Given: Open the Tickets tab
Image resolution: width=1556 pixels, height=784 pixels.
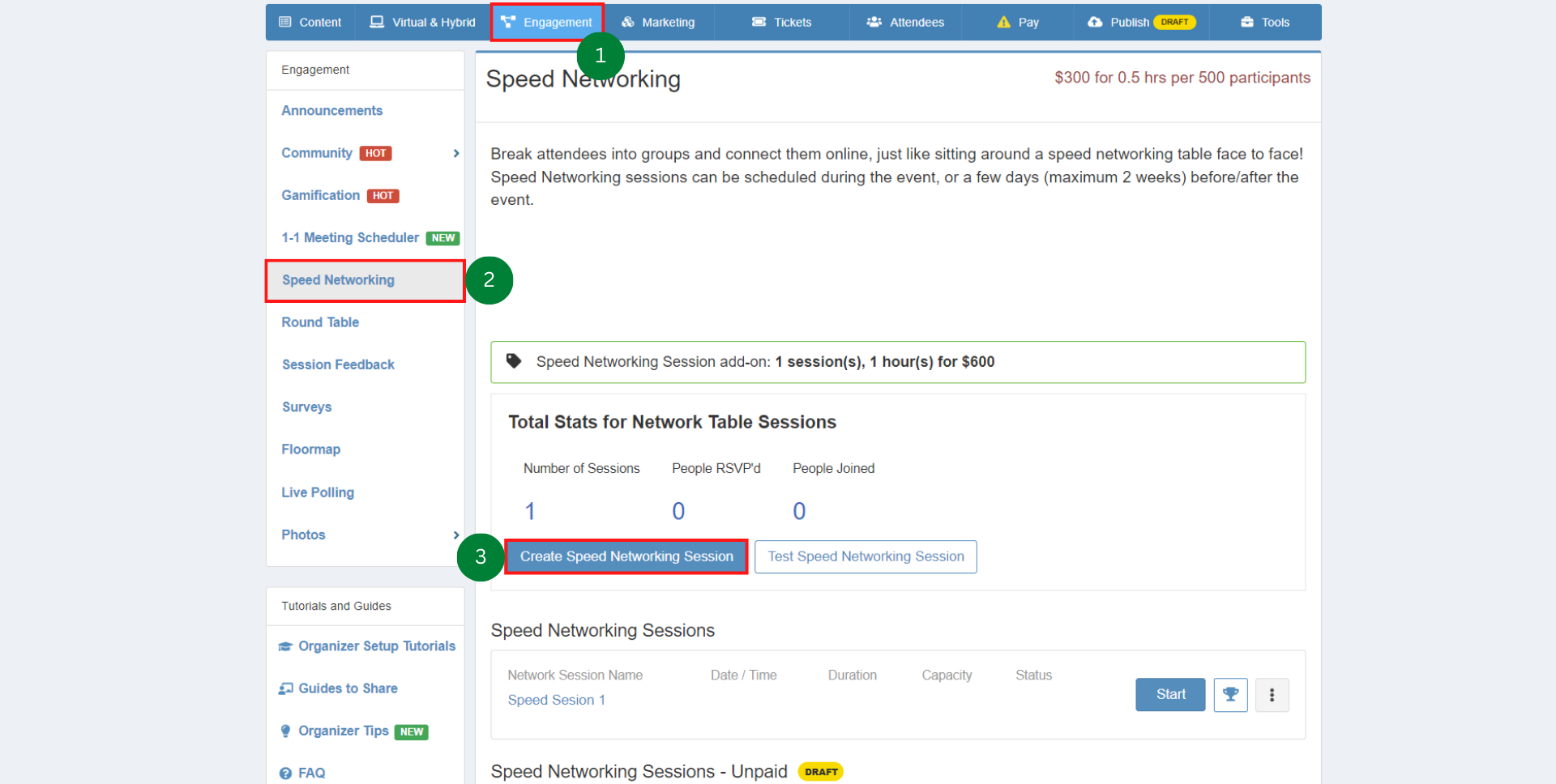Looking at the screenshot, I should pos(781,22).
